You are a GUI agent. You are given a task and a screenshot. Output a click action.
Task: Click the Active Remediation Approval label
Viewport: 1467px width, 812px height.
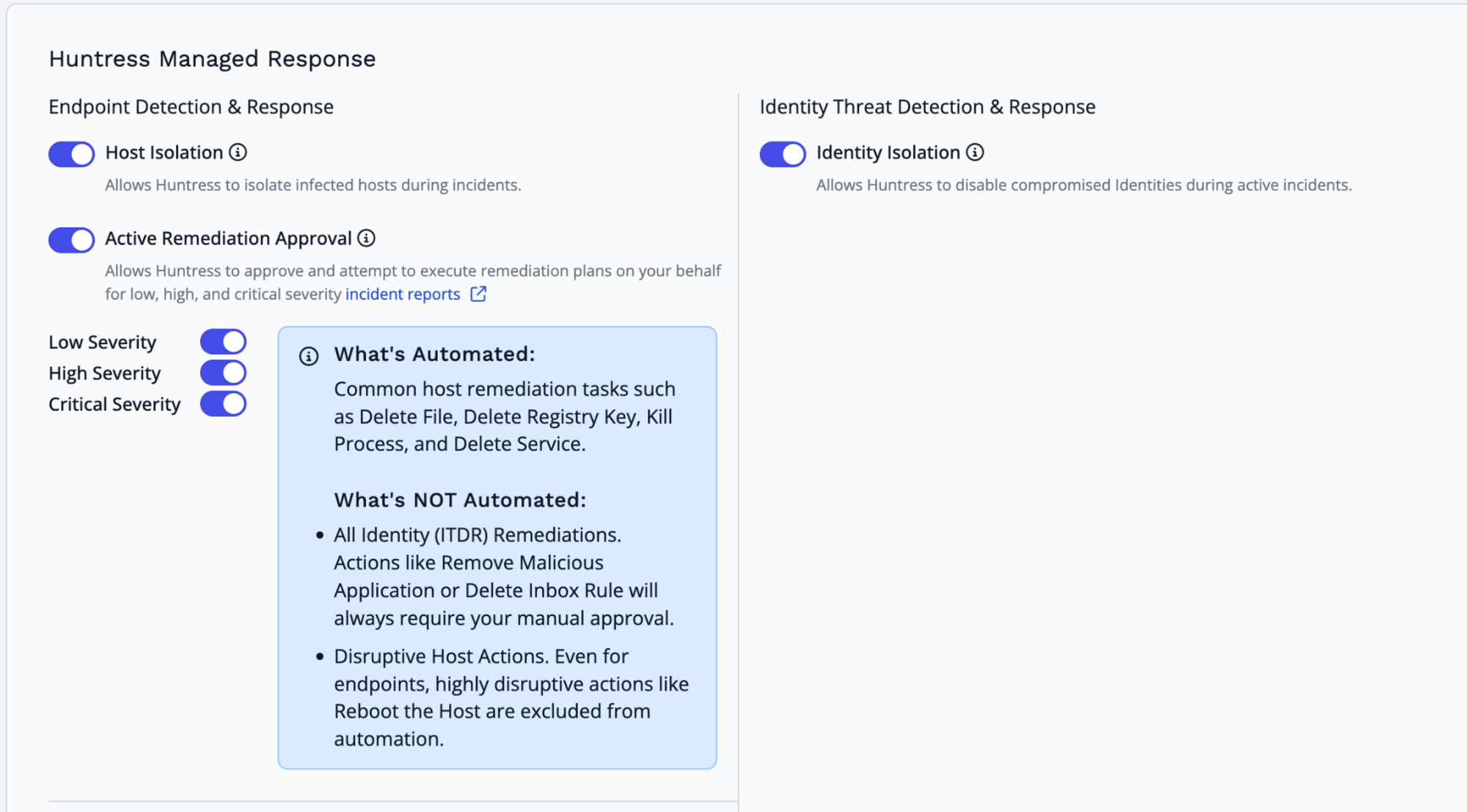tap(229, 238)
